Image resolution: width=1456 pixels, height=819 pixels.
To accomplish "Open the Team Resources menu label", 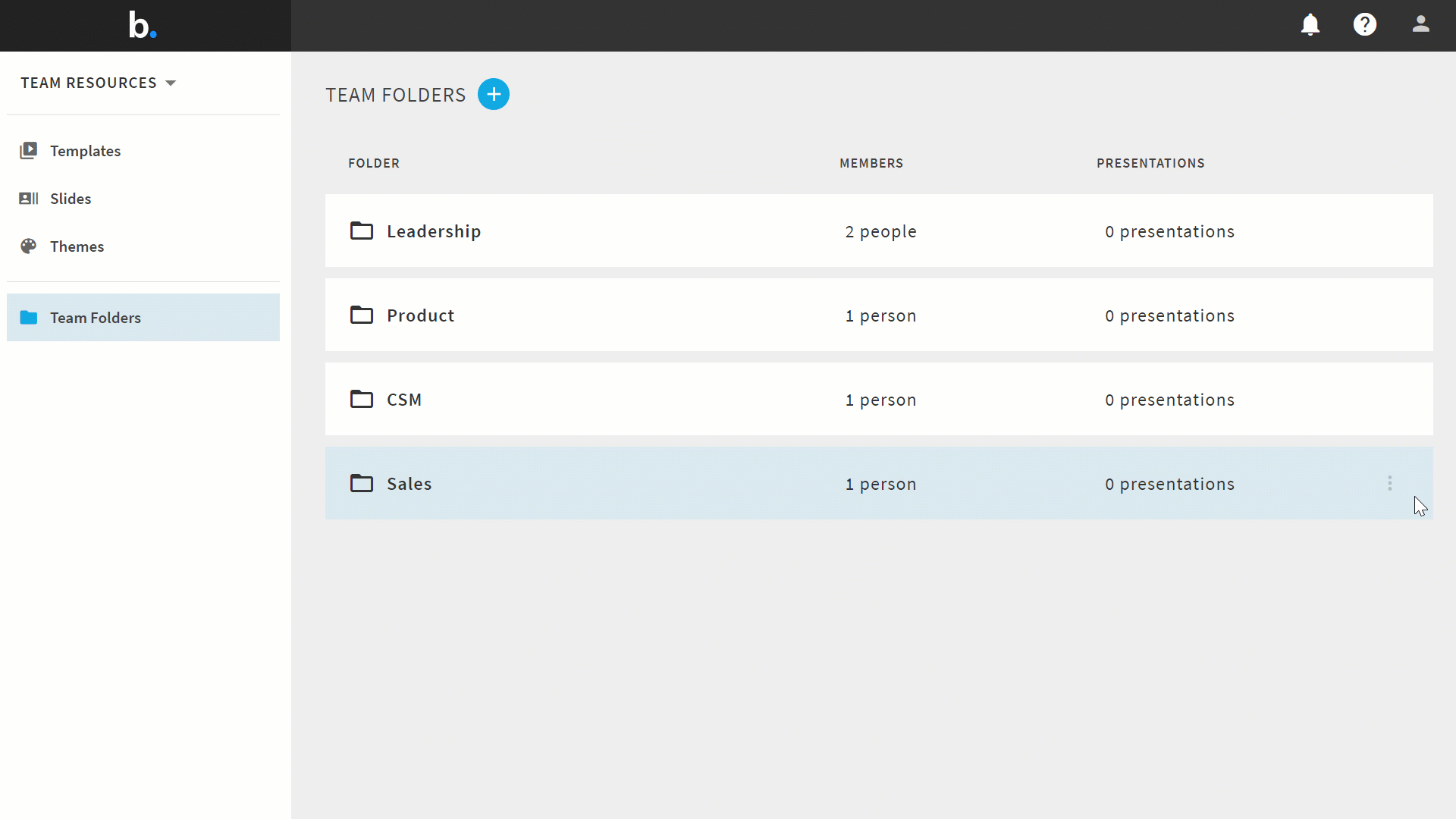I will [x=89, y=83].
